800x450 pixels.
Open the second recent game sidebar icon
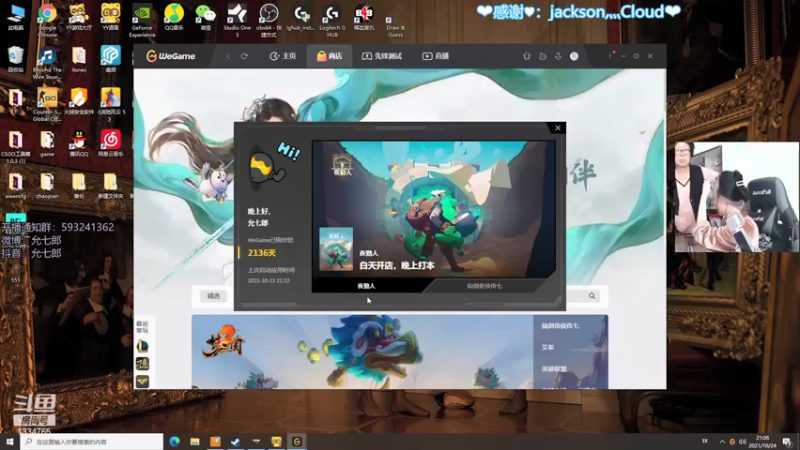(x=142, y=364)
